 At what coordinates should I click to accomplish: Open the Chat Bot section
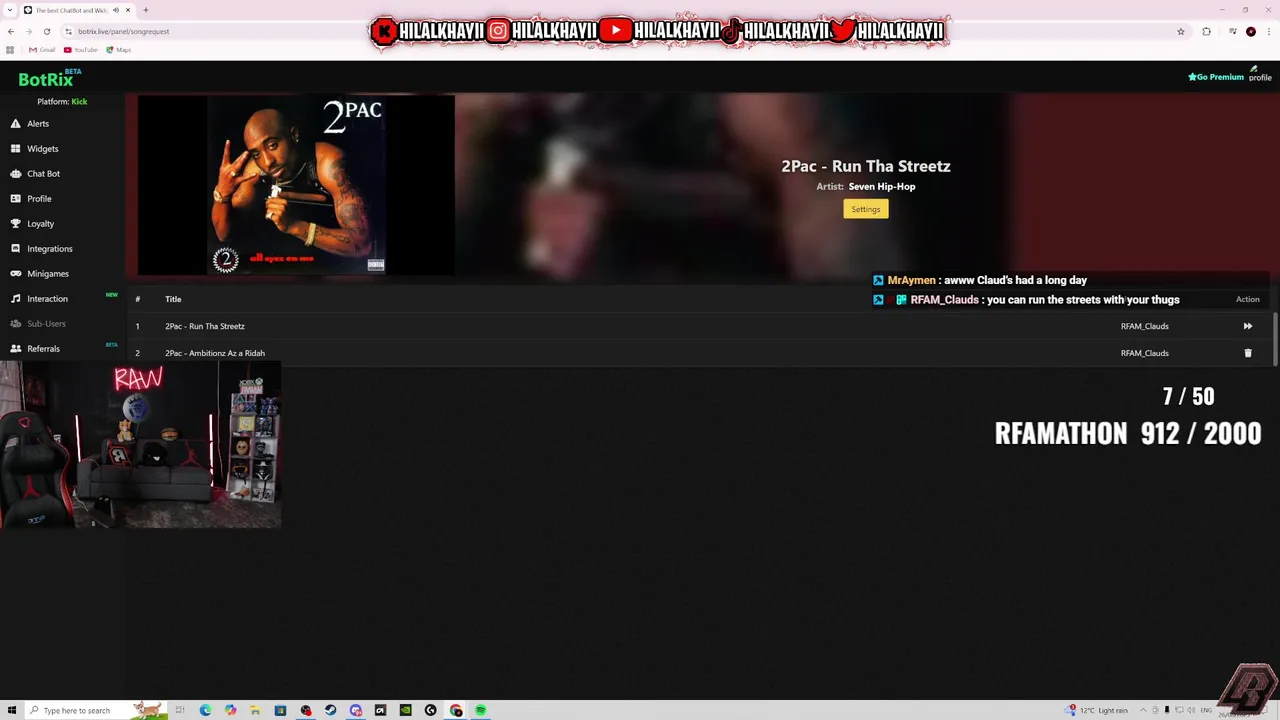click(x=35, y=174)
